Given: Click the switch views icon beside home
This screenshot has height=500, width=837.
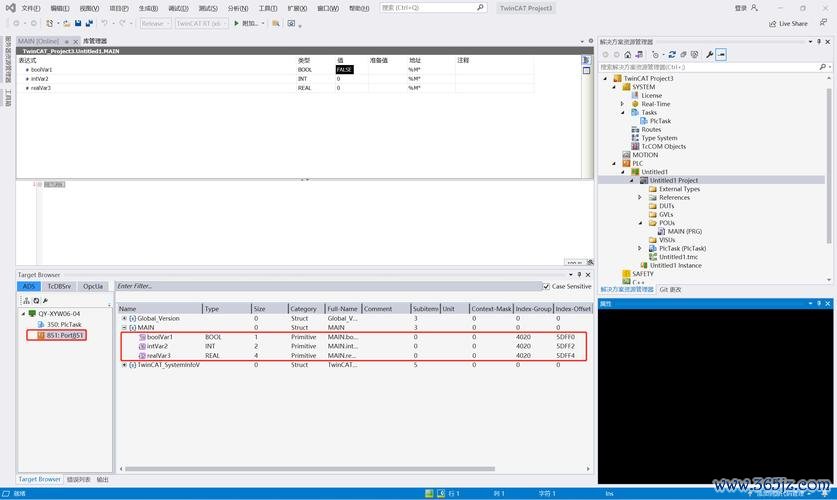Looking at the screenshot, I should [x=639, y=54].
